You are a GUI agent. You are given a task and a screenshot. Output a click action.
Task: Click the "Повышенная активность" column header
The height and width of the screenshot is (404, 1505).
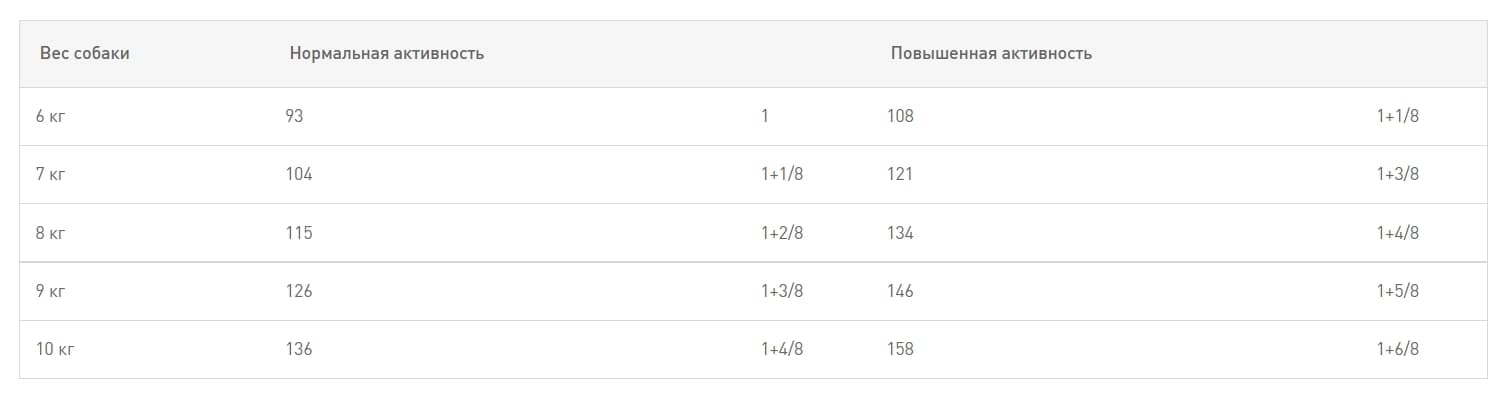991,54
